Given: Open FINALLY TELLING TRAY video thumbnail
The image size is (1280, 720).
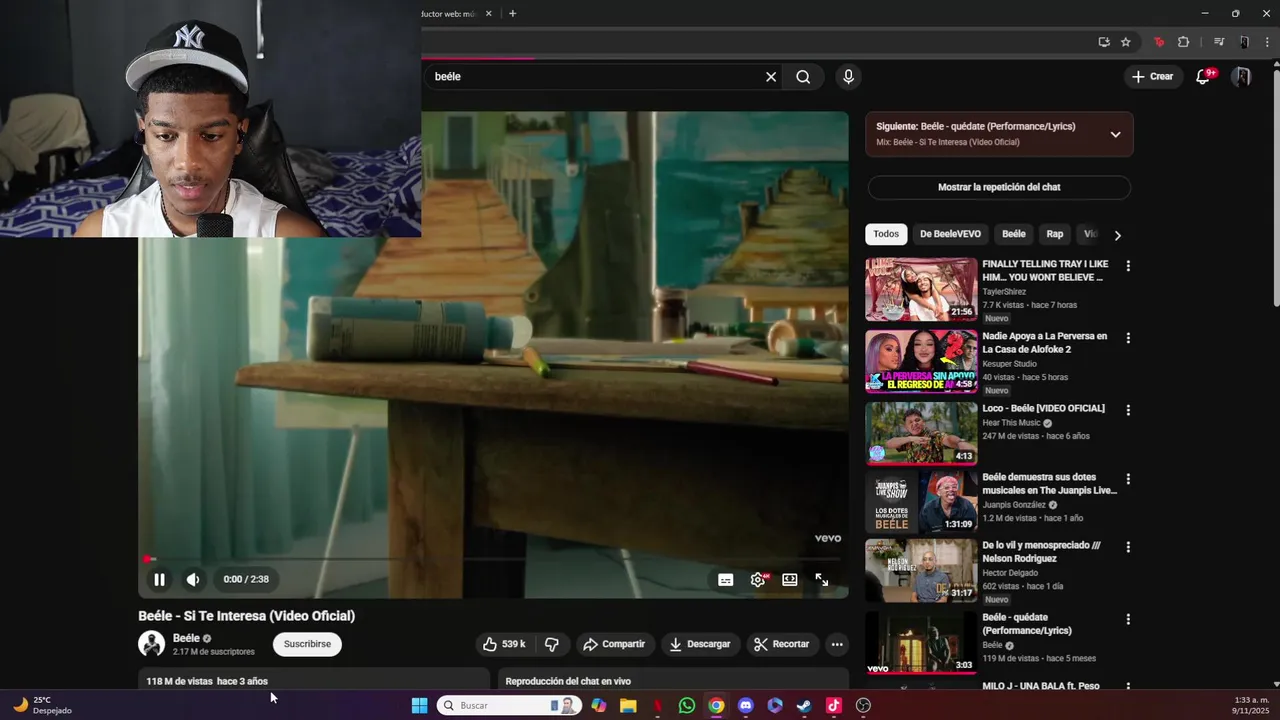Looking at the screenshot, I should point(921,289).
